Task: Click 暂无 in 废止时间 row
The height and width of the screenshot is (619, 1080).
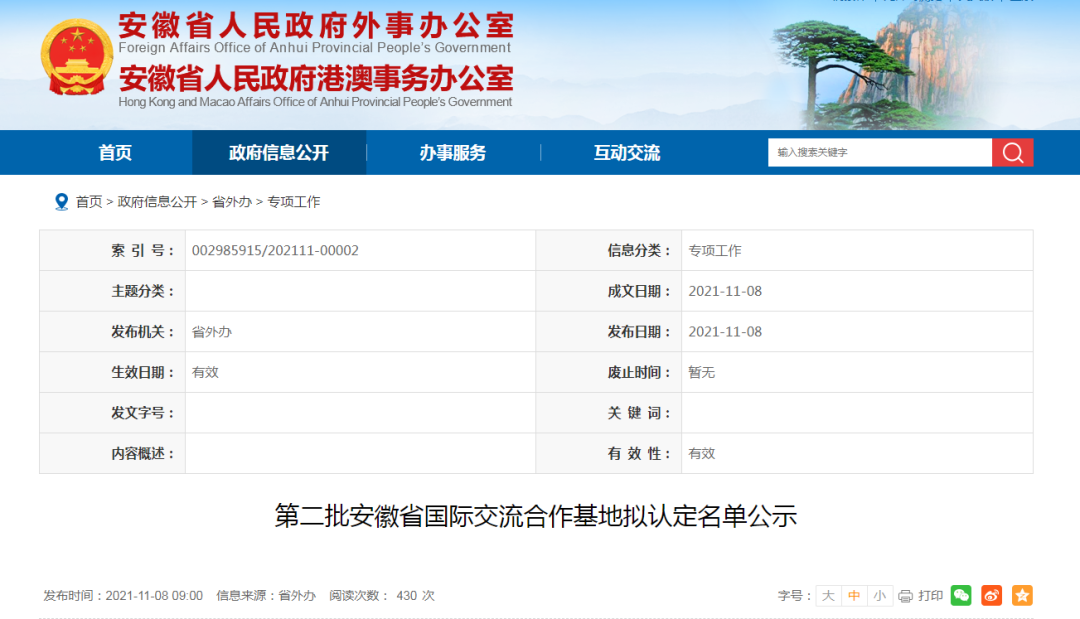Action: 702,373
